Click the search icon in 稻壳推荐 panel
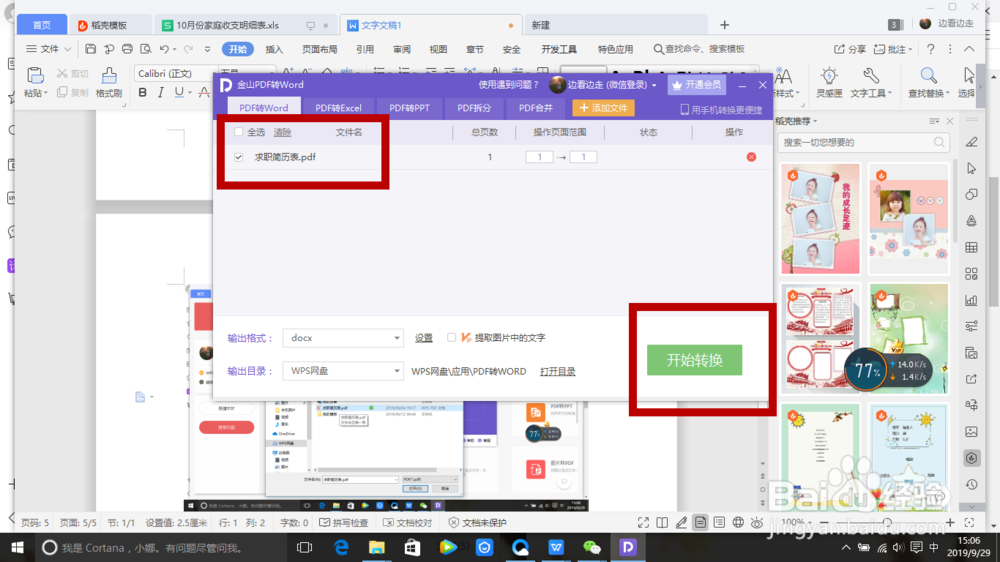This screenshot has width=1000, height=562. coord(939,142)
